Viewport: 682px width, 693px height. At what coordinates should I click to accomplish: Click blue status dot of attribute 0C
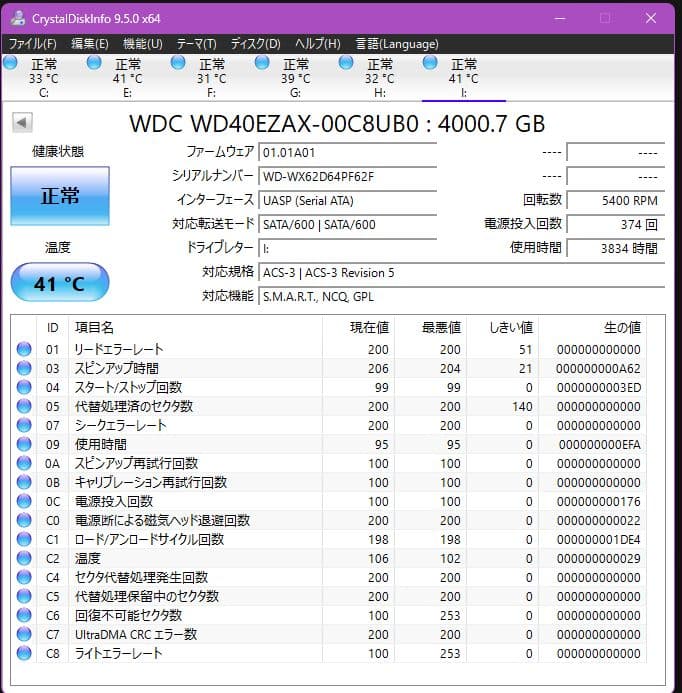pyautogui.click(x=24, y=501)
